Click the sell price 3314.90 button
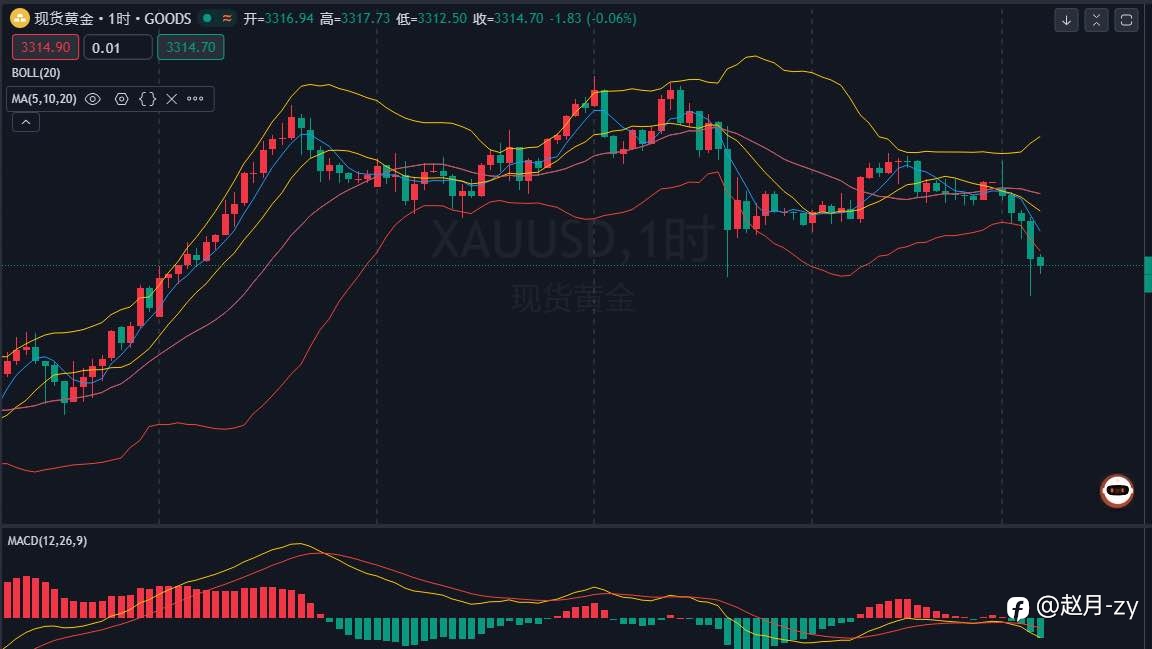The width and height of the screenshot is (1152, 649). (46, 47)
